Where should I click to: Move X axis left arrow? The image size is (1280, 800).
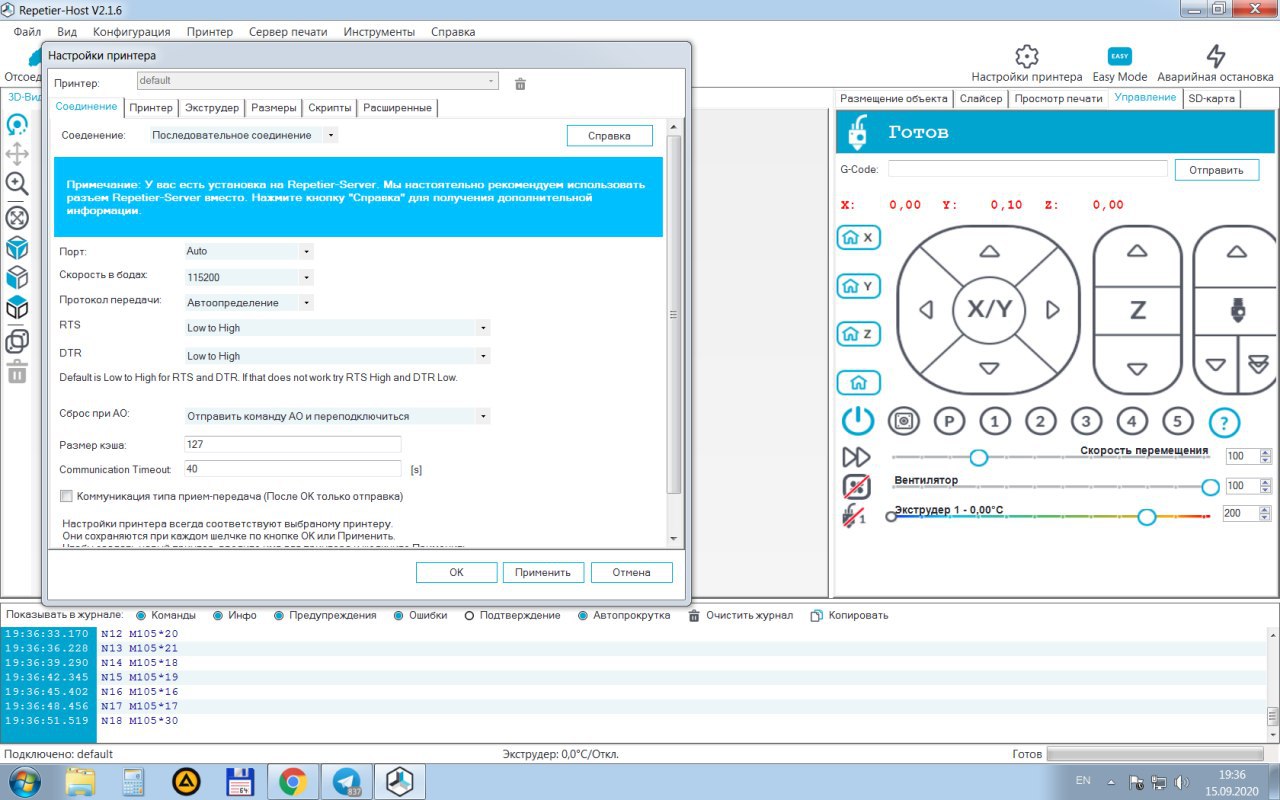926,310
